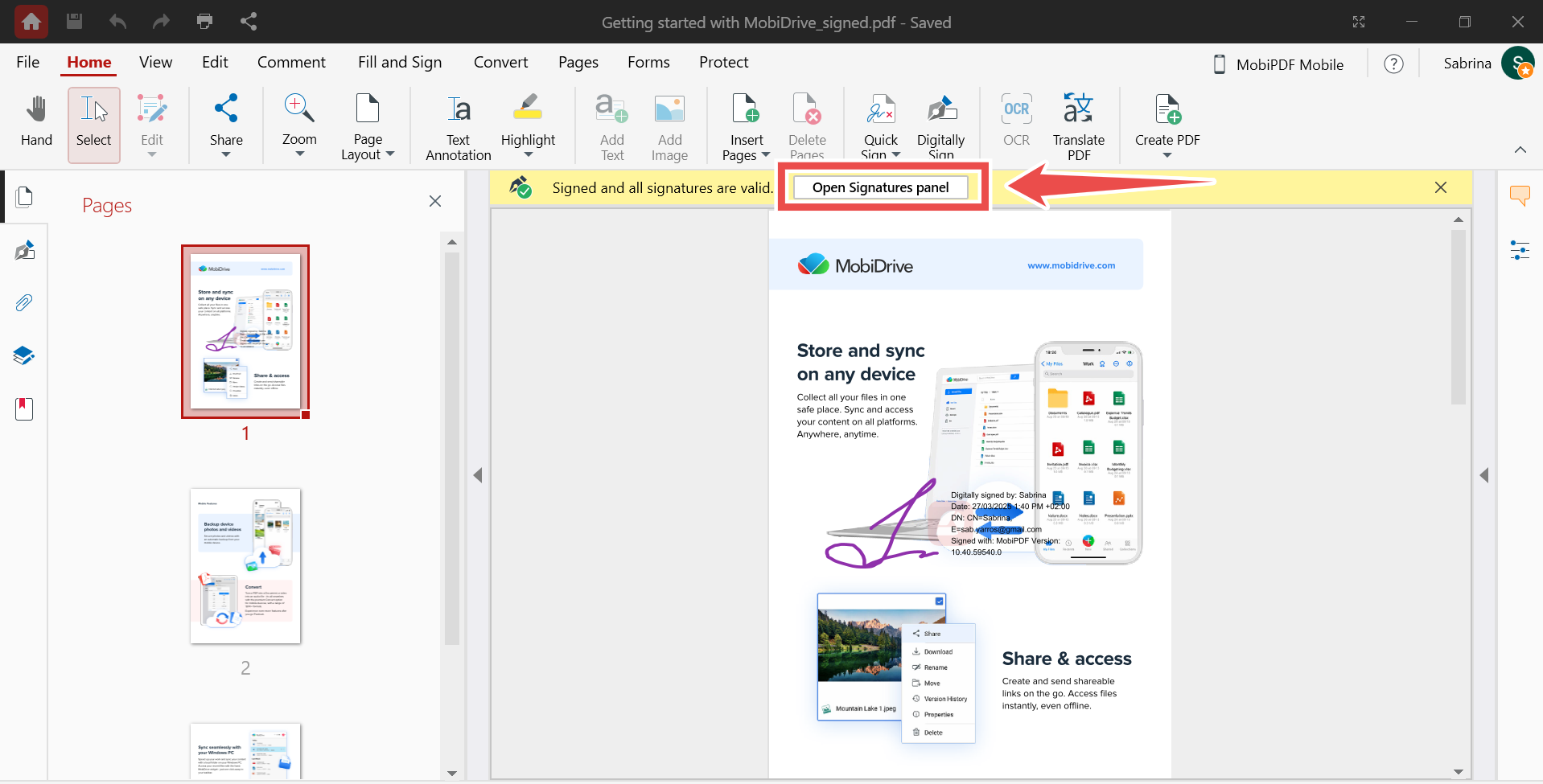This screenshot has width=1543, height=784.
Task: Click the share icon in the title bar
Action: coord(249,22)
